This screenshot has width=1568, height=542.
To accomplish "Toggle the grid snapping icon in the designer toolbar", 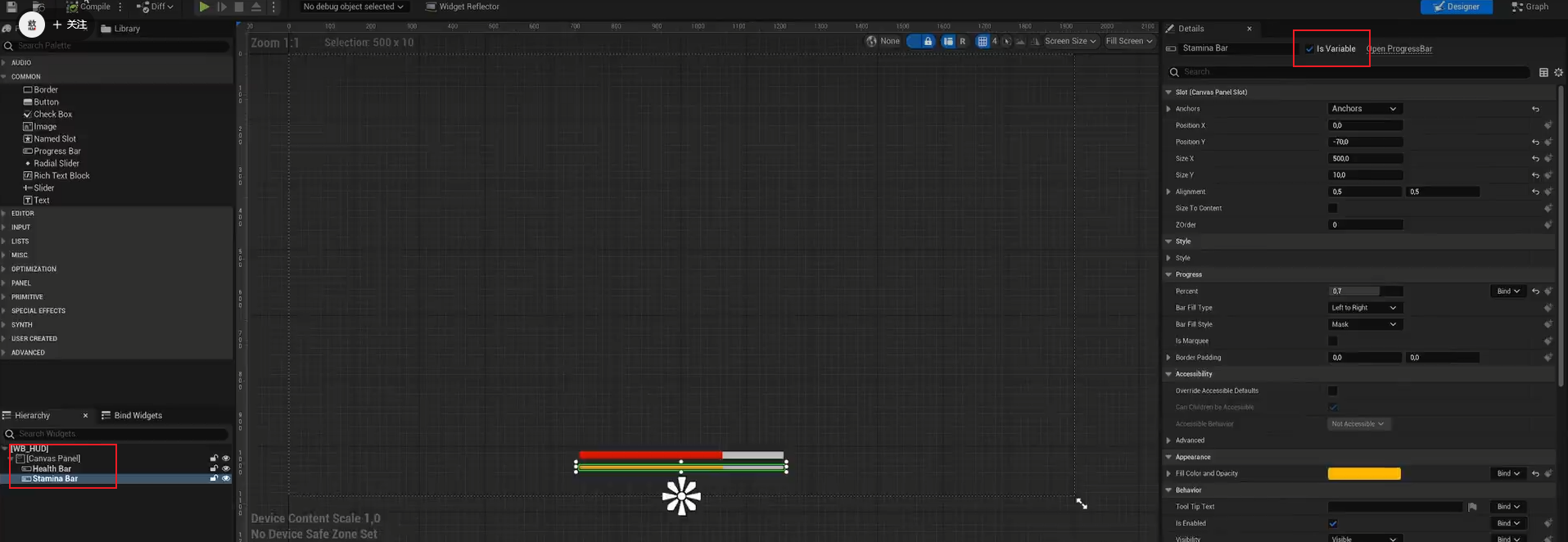I will [x=982, y=41].
